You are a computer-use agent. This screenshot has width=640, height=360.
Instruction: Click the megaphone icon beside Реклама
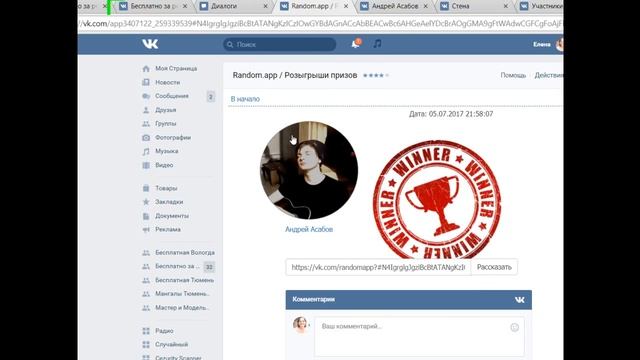click(146, 230)
